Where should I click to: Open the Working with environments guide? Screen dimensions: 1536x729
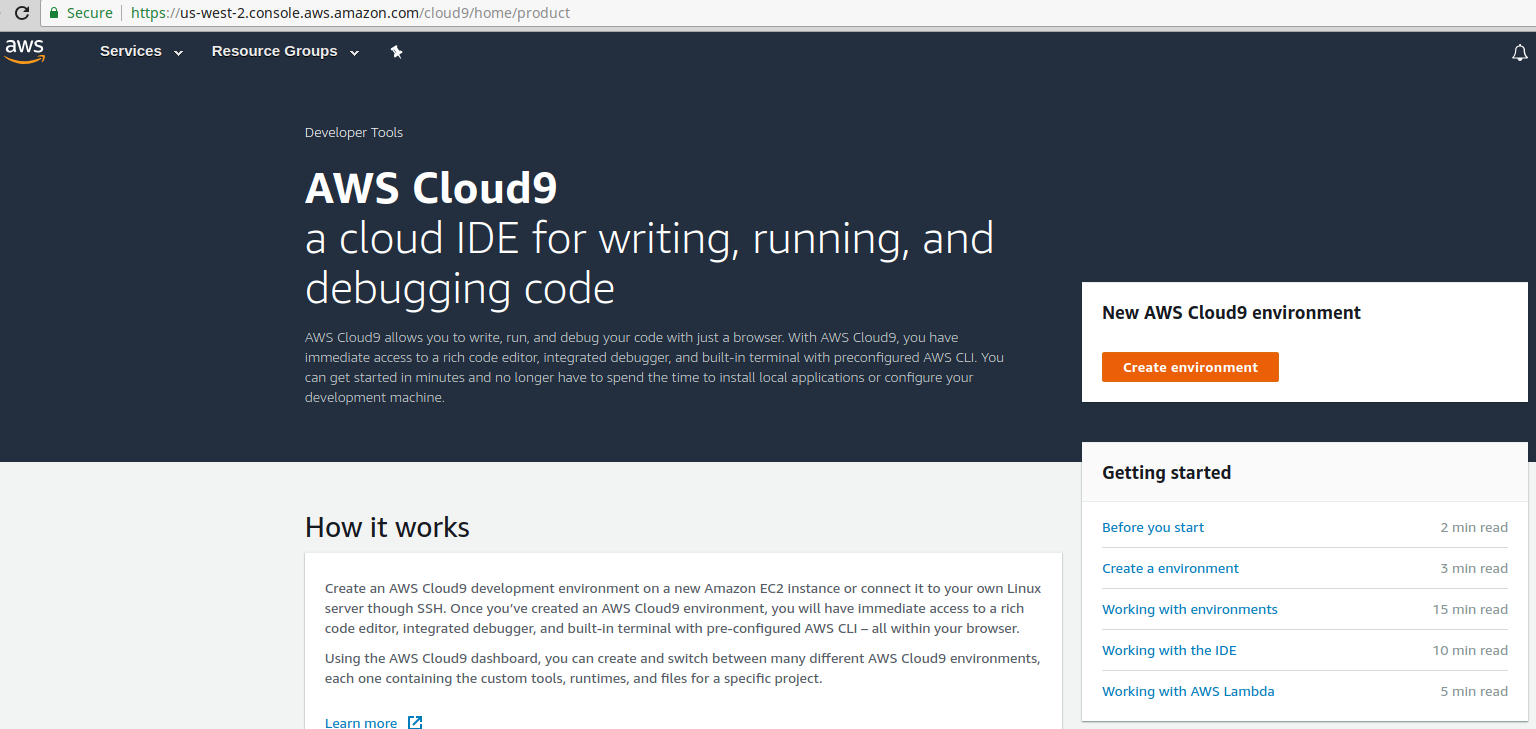1190,609
